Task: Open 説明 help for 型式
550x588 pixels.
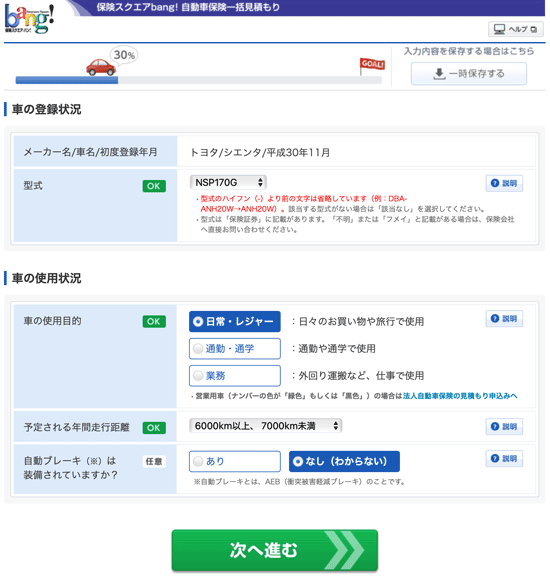Action: [x=504, y=183]
